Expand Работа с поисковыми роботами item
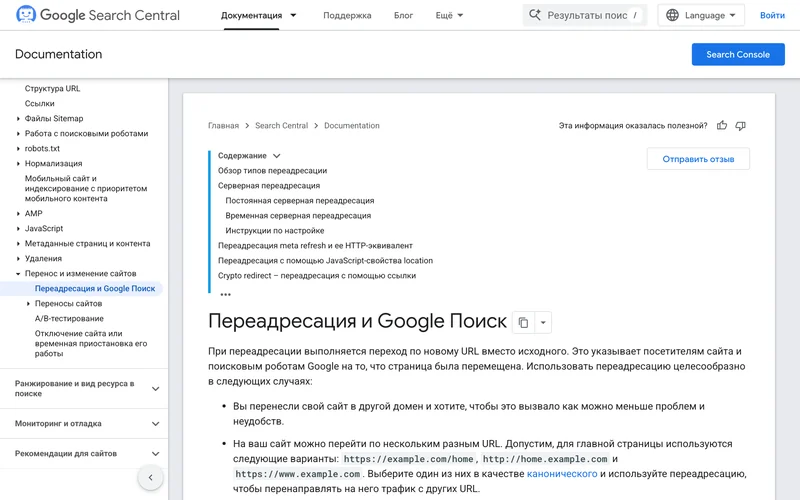 (18, 134)
